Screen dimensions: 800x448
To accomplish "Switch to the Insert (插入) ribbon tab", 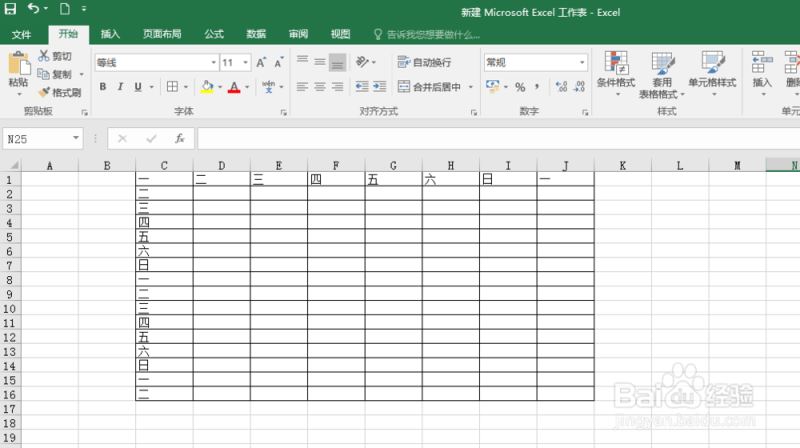I will tap(110, 34).
